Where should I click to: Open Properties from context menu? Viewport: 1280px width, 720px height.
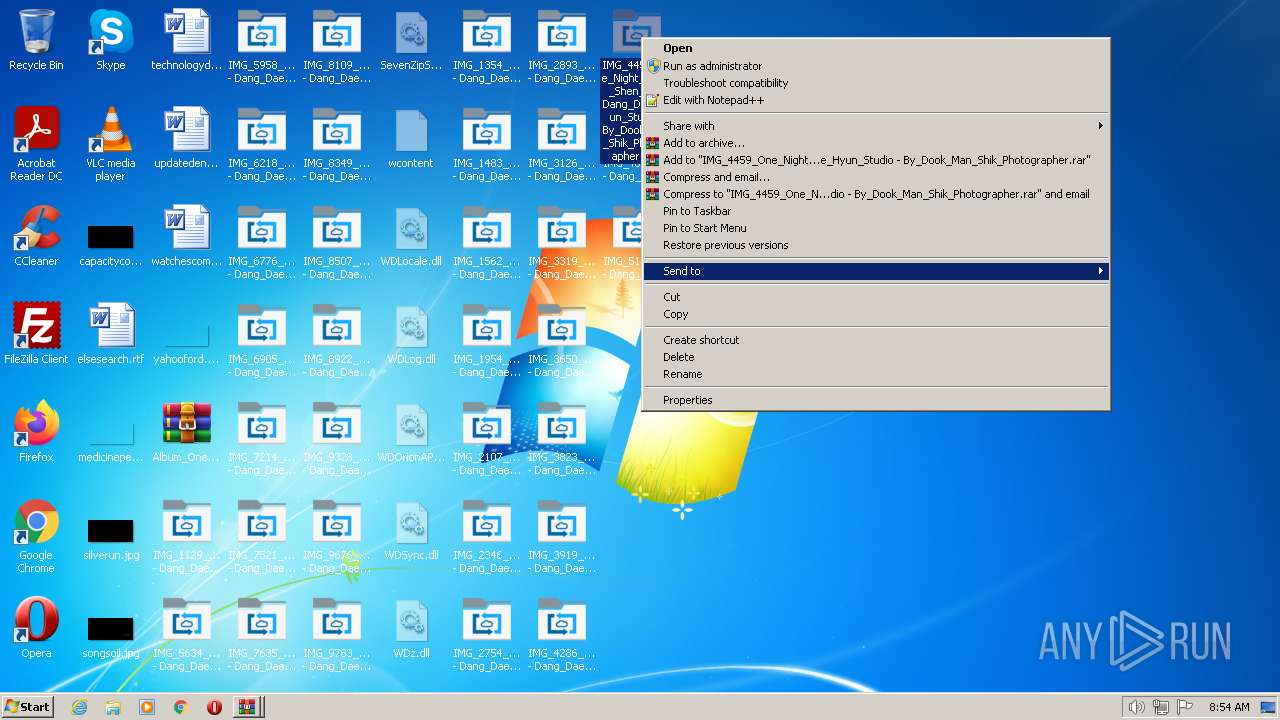876,400
